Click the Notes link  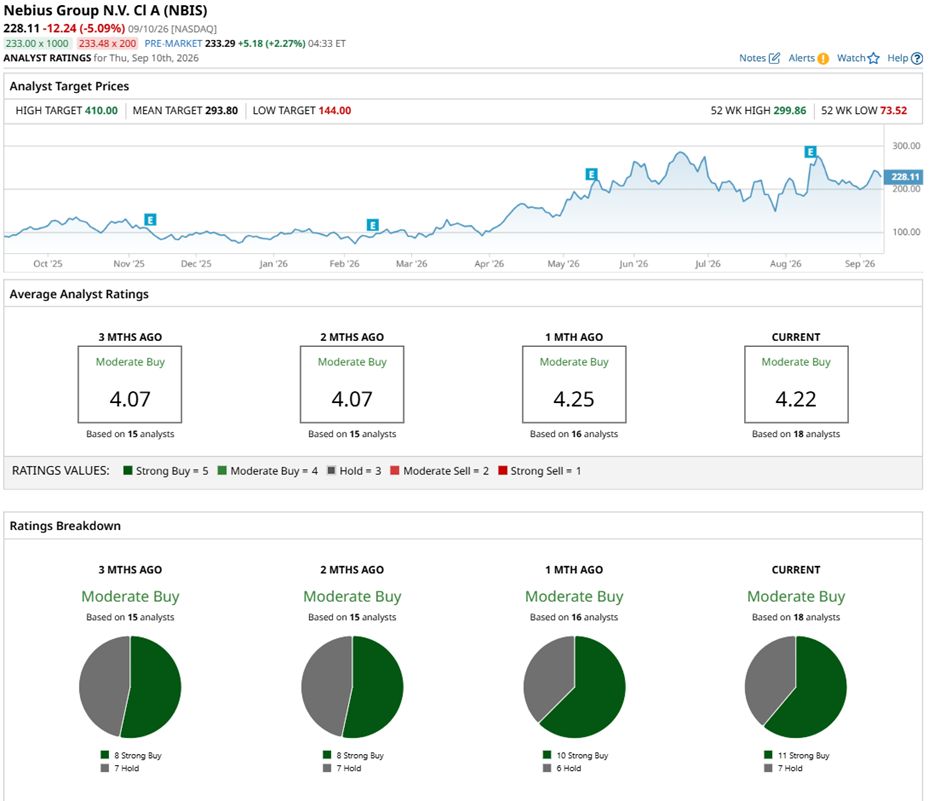click(752, 58)
